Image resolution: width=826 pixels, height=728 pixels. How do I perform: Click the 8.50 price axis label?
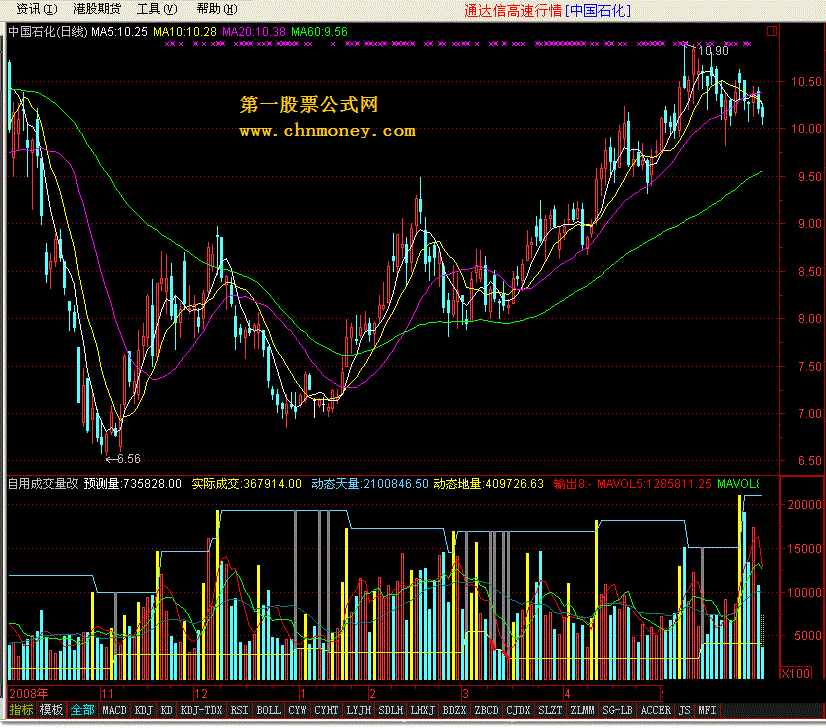click(x=809, y=271)
